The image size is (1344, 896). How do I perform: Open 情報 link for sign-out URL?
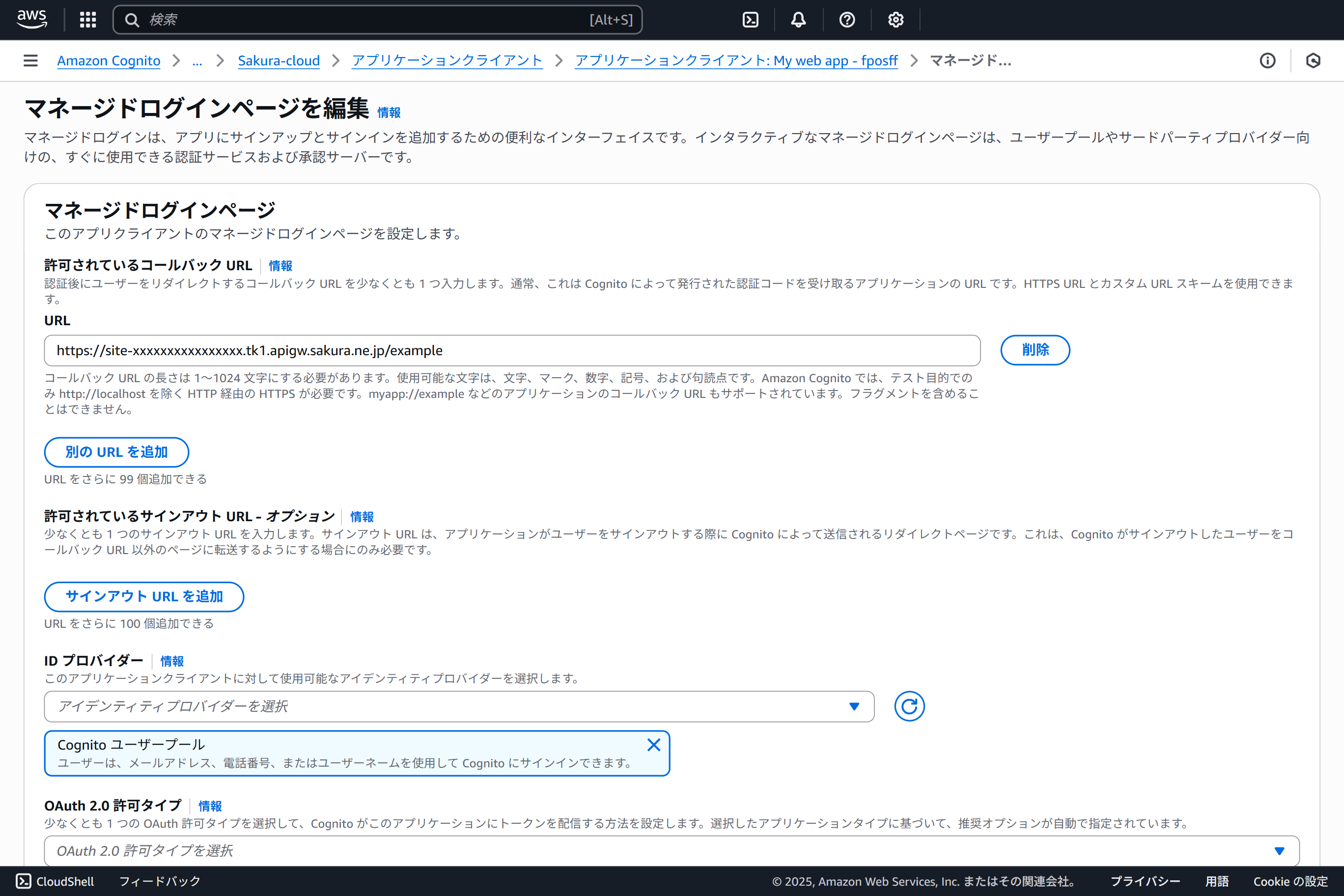pyautogui.click(x=362, y=517)
